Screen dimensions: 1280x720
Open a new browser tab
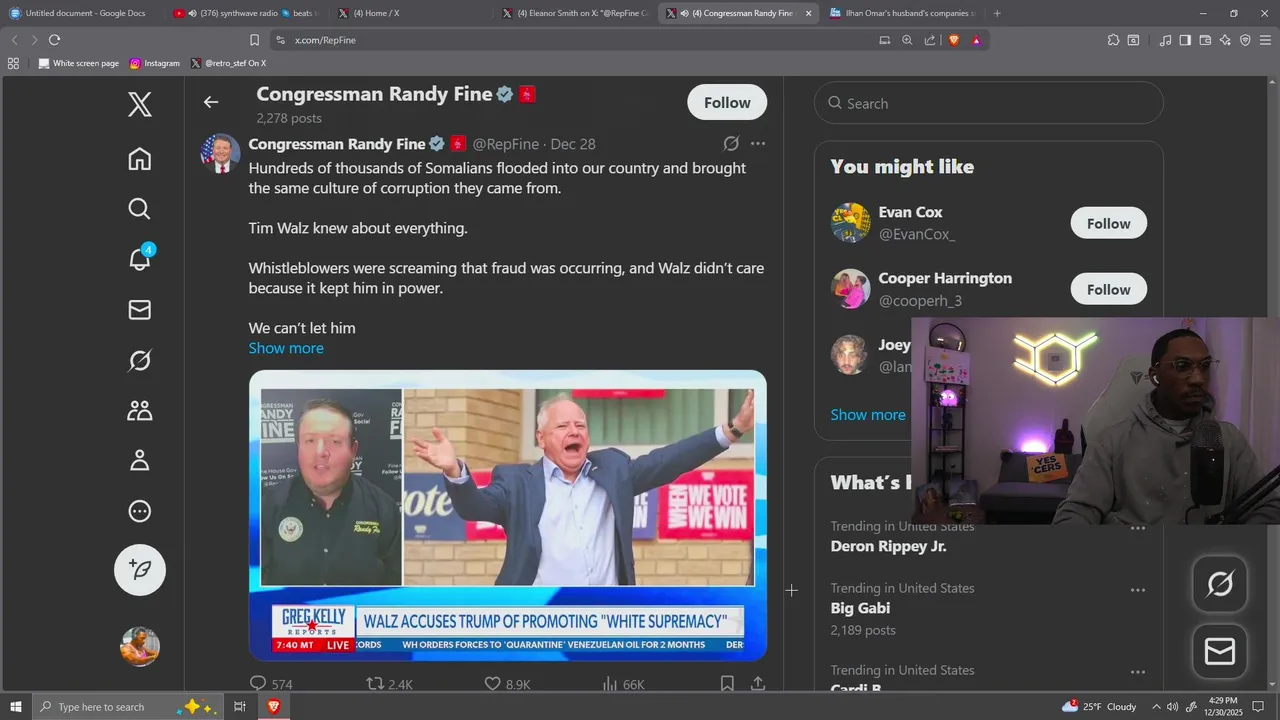pos(997,13)
